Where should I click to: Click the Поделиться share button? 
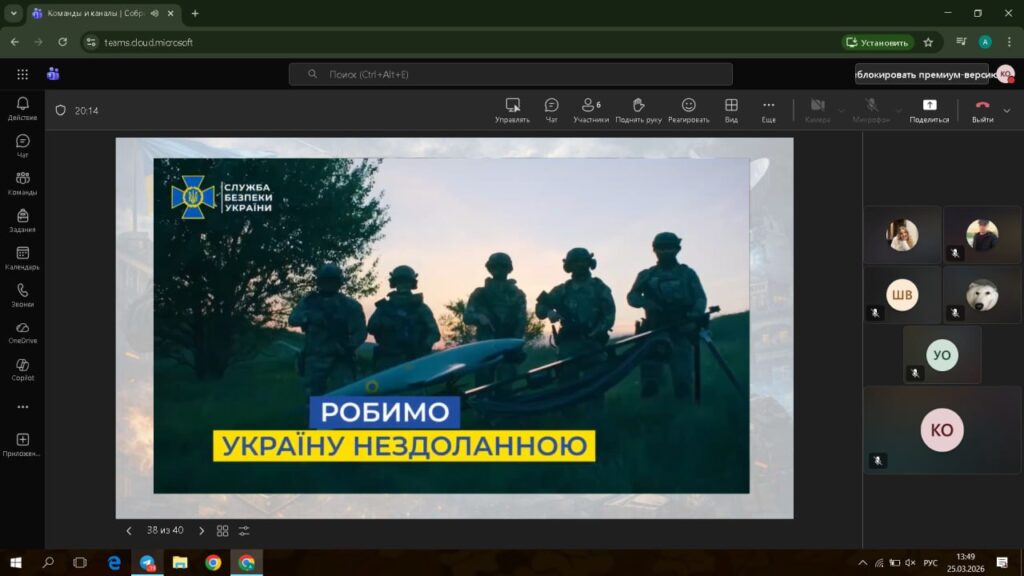929,109
